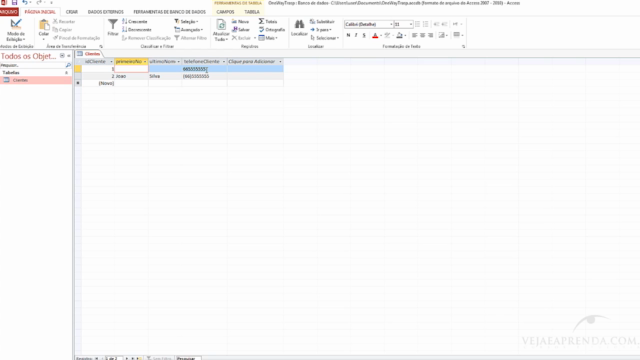Click the Undo arrow in the title bar
Screen dimensions: 640x360
point(24,2)
